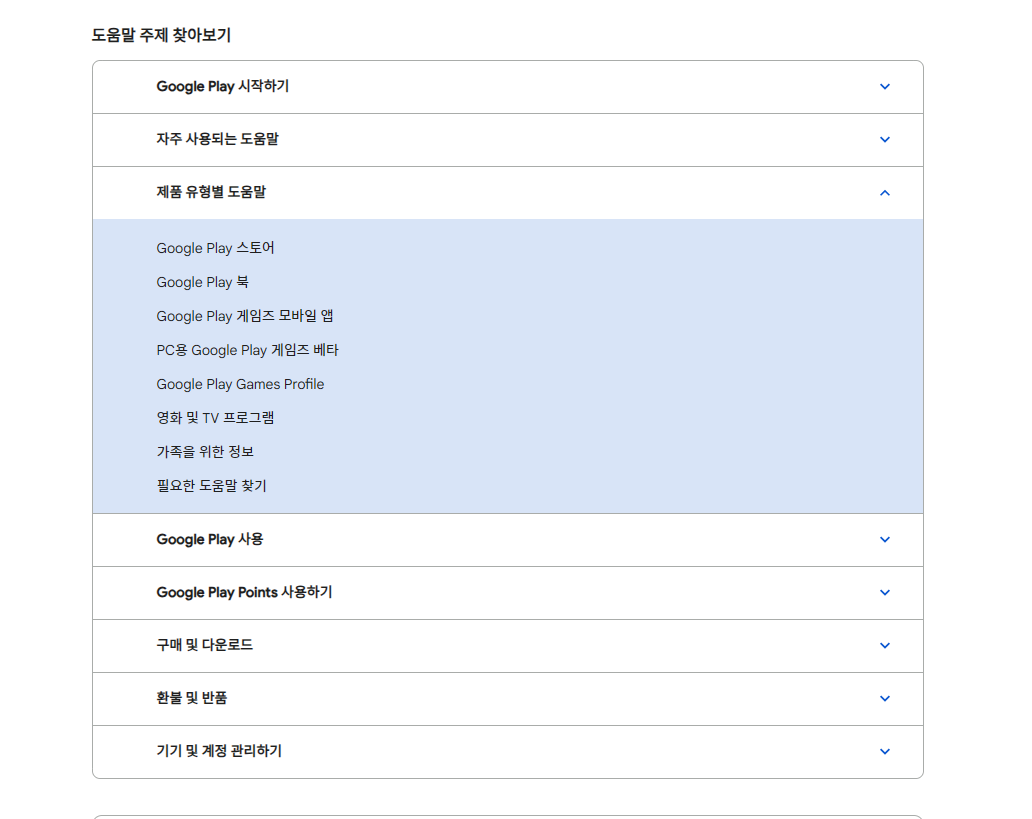Click the 환불 및 반품 heading text
1032x819 pixels.
pos(192,698)
